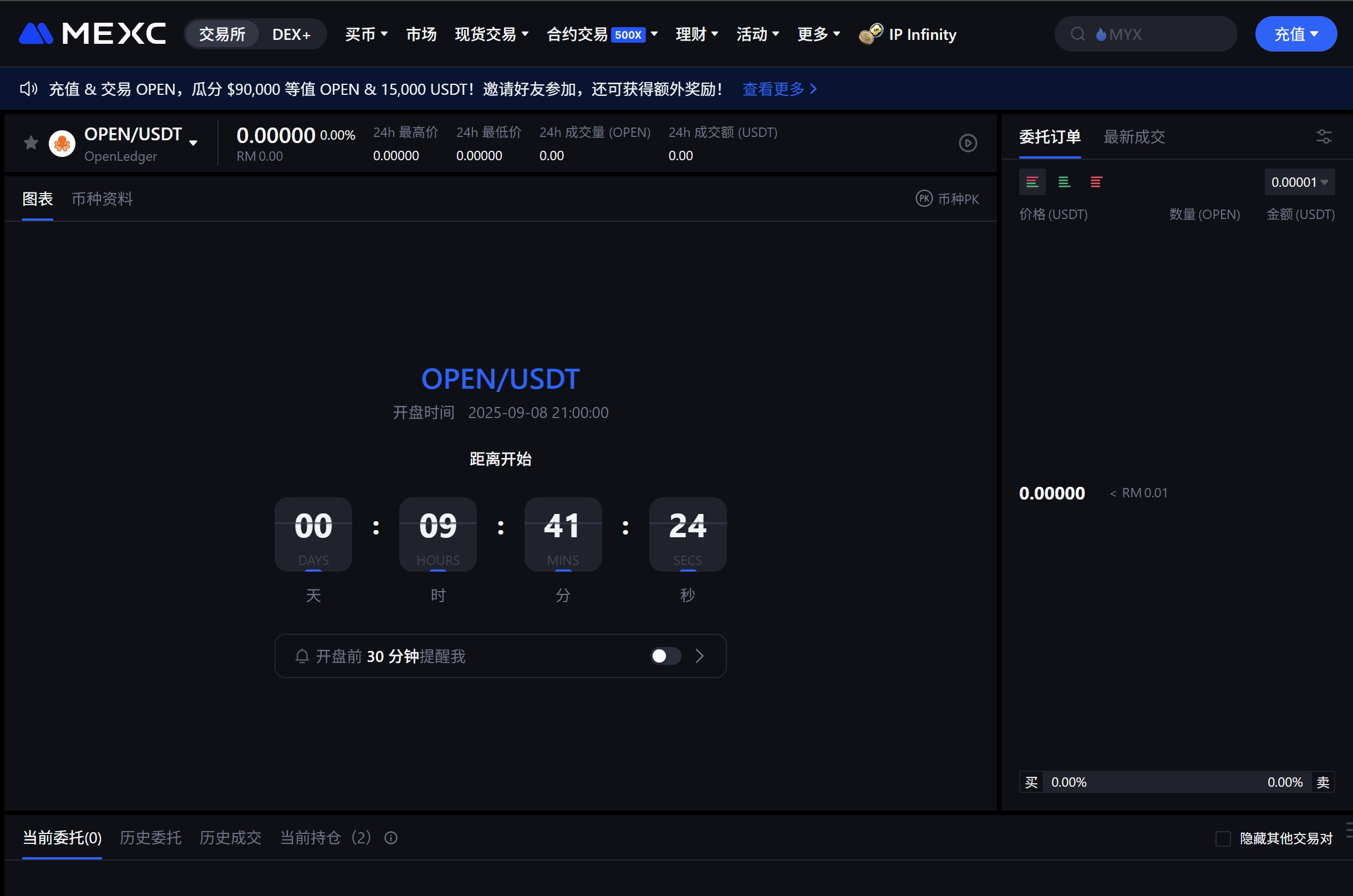Open the 当前持仓 (2) tab

point(325,838)
